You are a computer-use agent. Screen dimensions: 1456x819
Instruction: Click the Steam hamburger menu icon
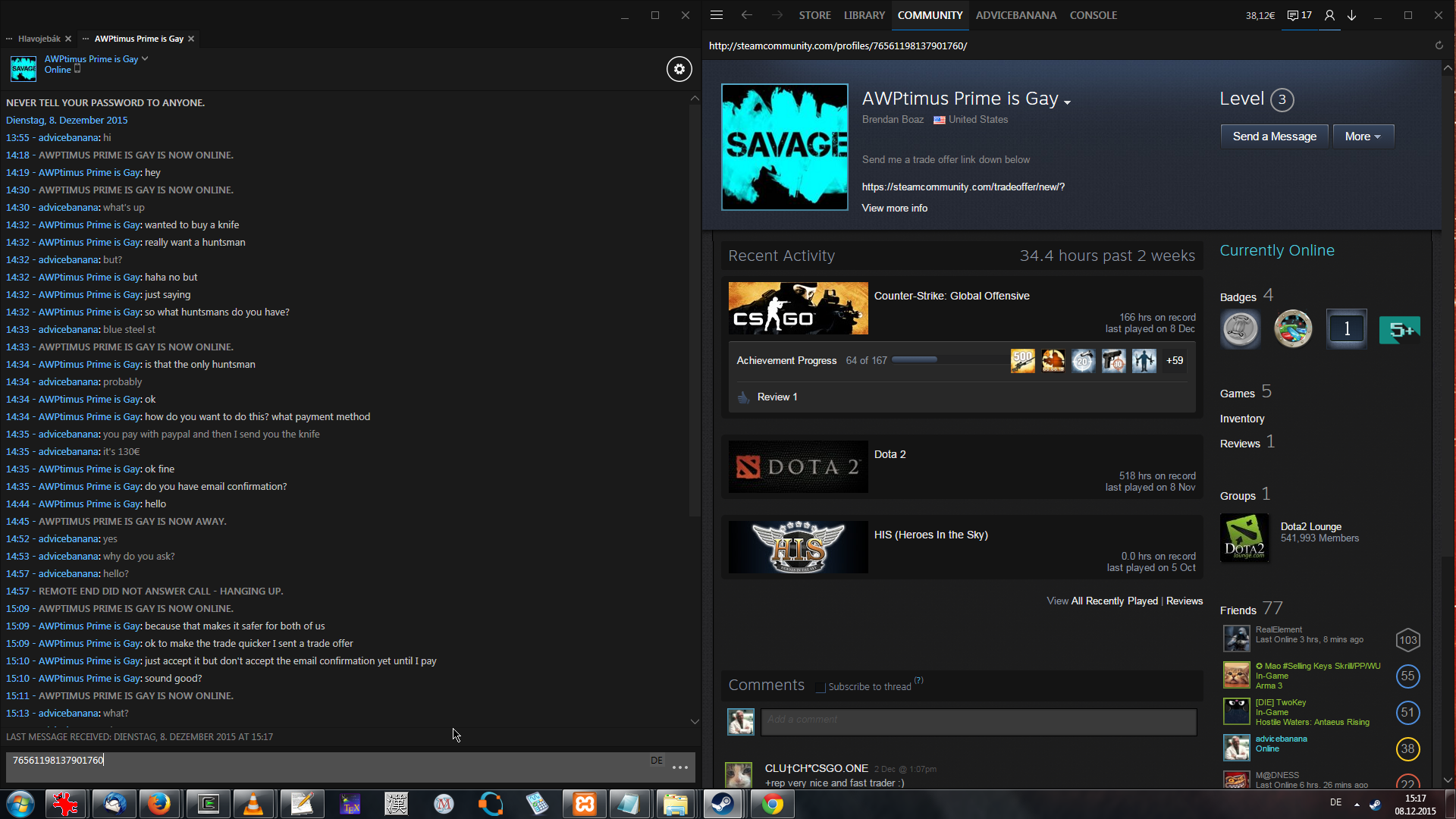tap(717, 15)
